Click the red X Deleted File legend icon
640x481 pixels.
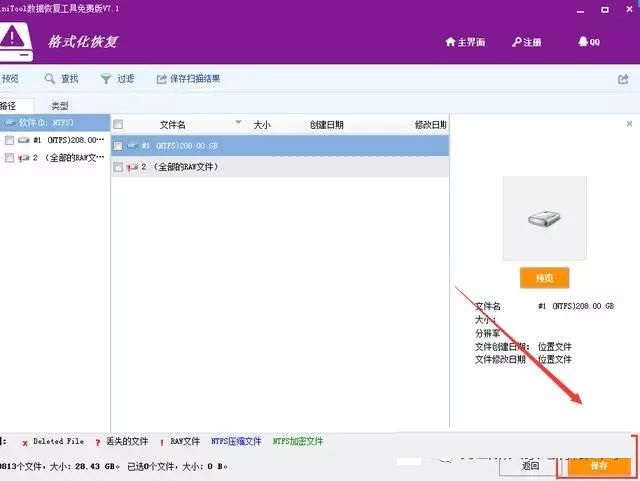pyautogui.click(x=25, y=443)
